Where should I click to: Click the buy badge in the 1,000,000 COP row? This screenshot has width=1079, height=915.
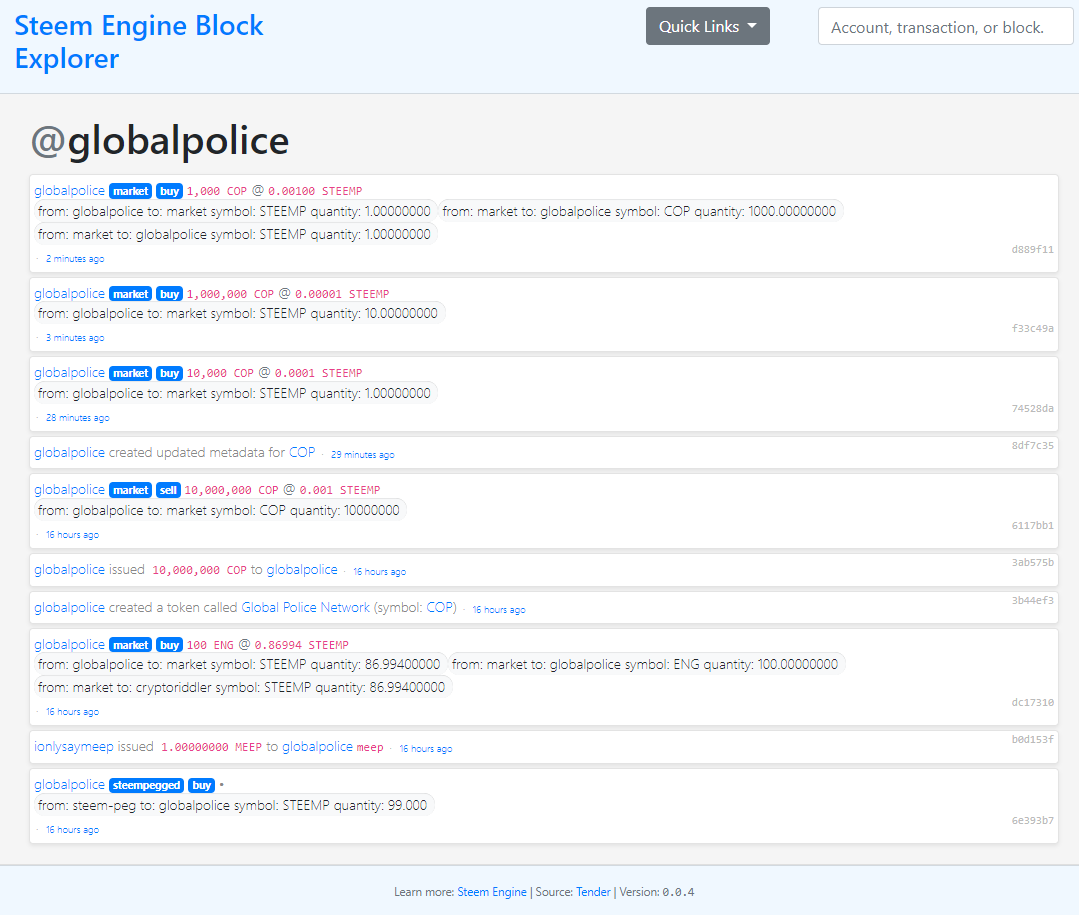pyautogui.click(x=169, y=294)
